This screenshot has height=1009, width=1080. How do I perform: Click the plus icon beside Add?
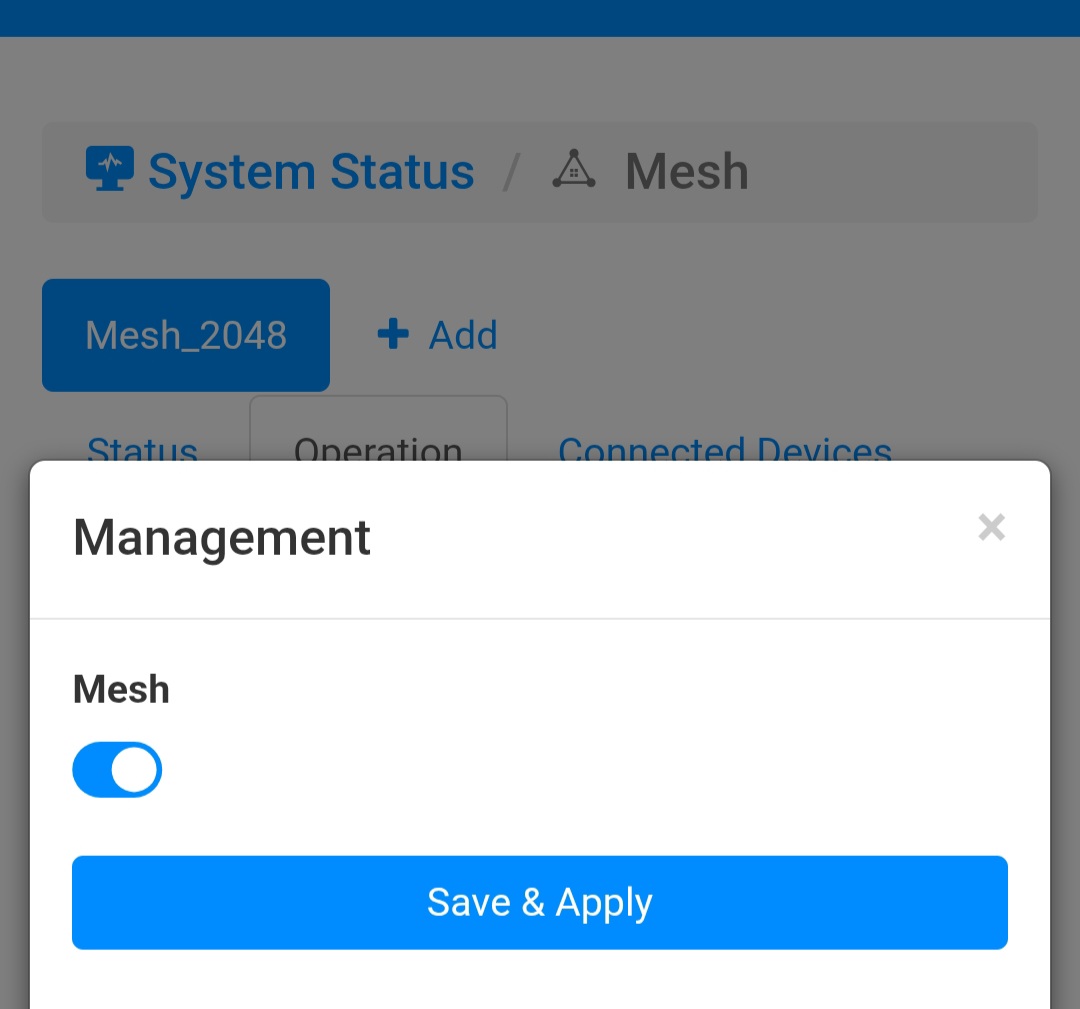click(x=393, y=334)
